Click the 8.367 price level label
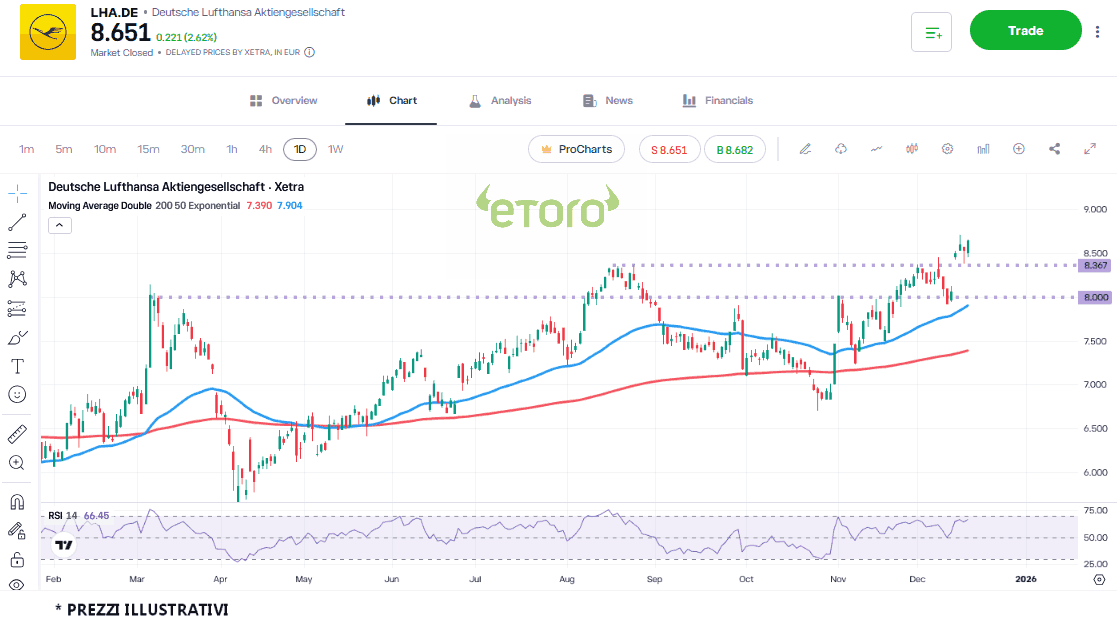 1095,265
